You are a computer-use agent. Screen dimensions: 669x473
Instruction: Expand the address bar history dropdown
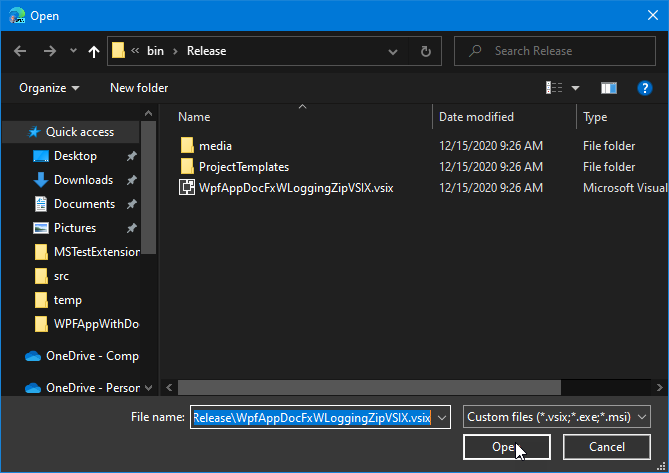point(393,52)
